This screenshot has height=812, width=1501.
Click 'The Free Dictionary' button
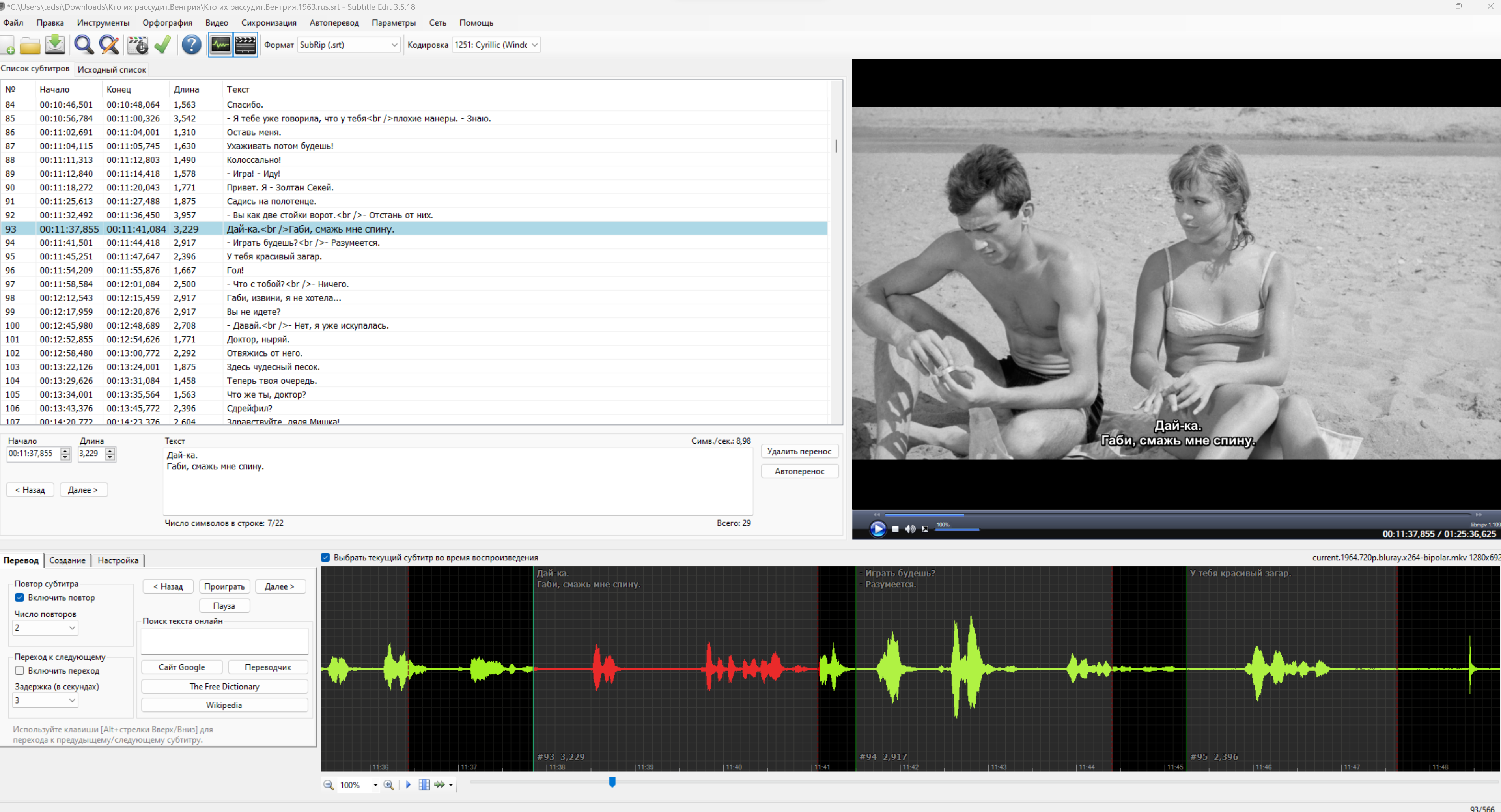[x=224, y=686]
